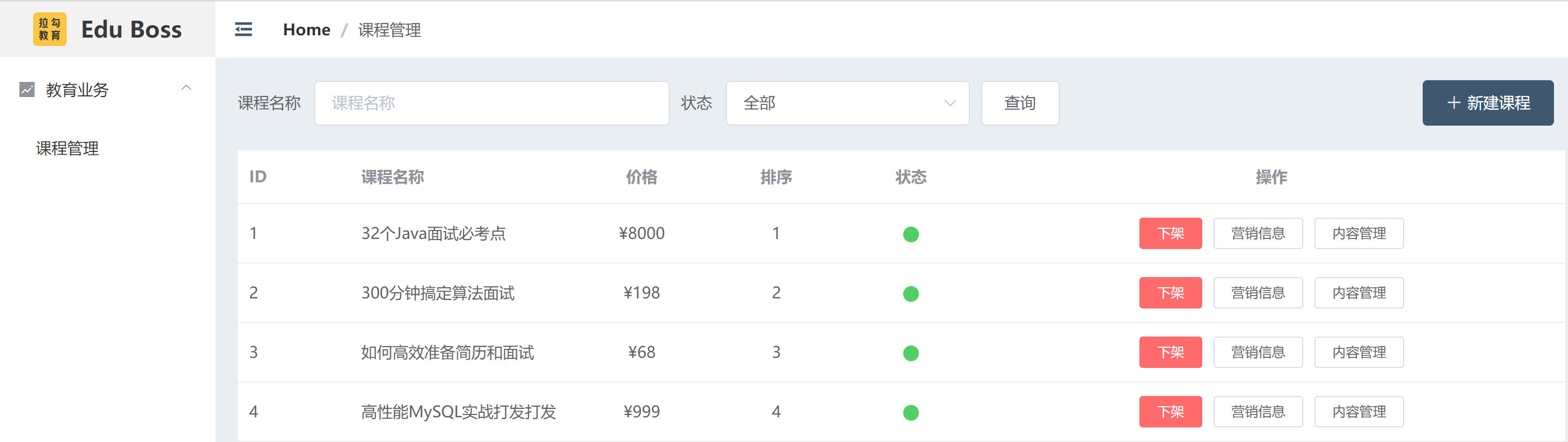Image resolution: width=1568 pixels, height=442 pixels.
Task: Open 营销信息 for 32个Java面试必考点
Action: pos(1258,233)
